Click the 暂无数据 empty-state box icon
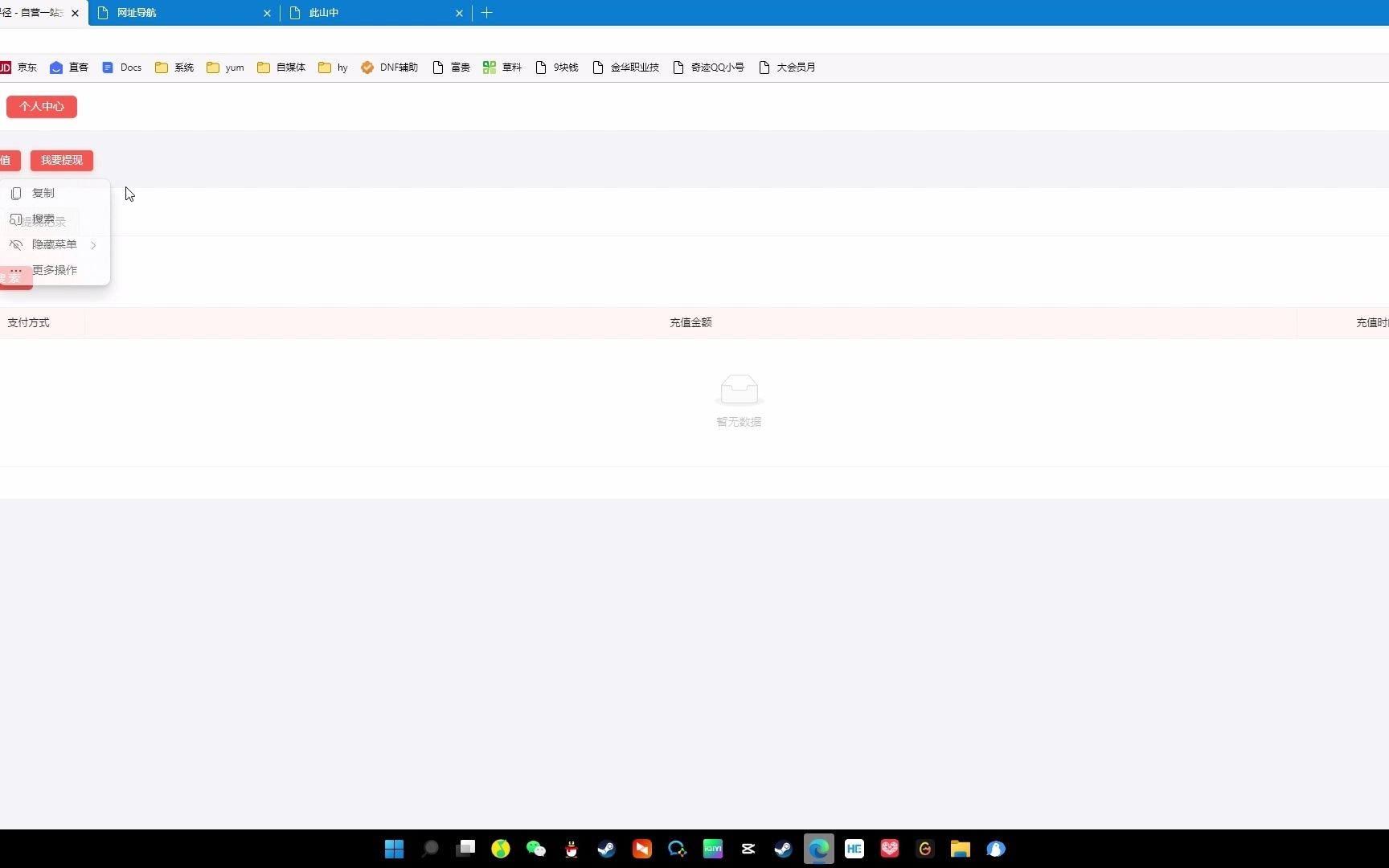This screenshot has height=868, width=1389. [739, 390]
